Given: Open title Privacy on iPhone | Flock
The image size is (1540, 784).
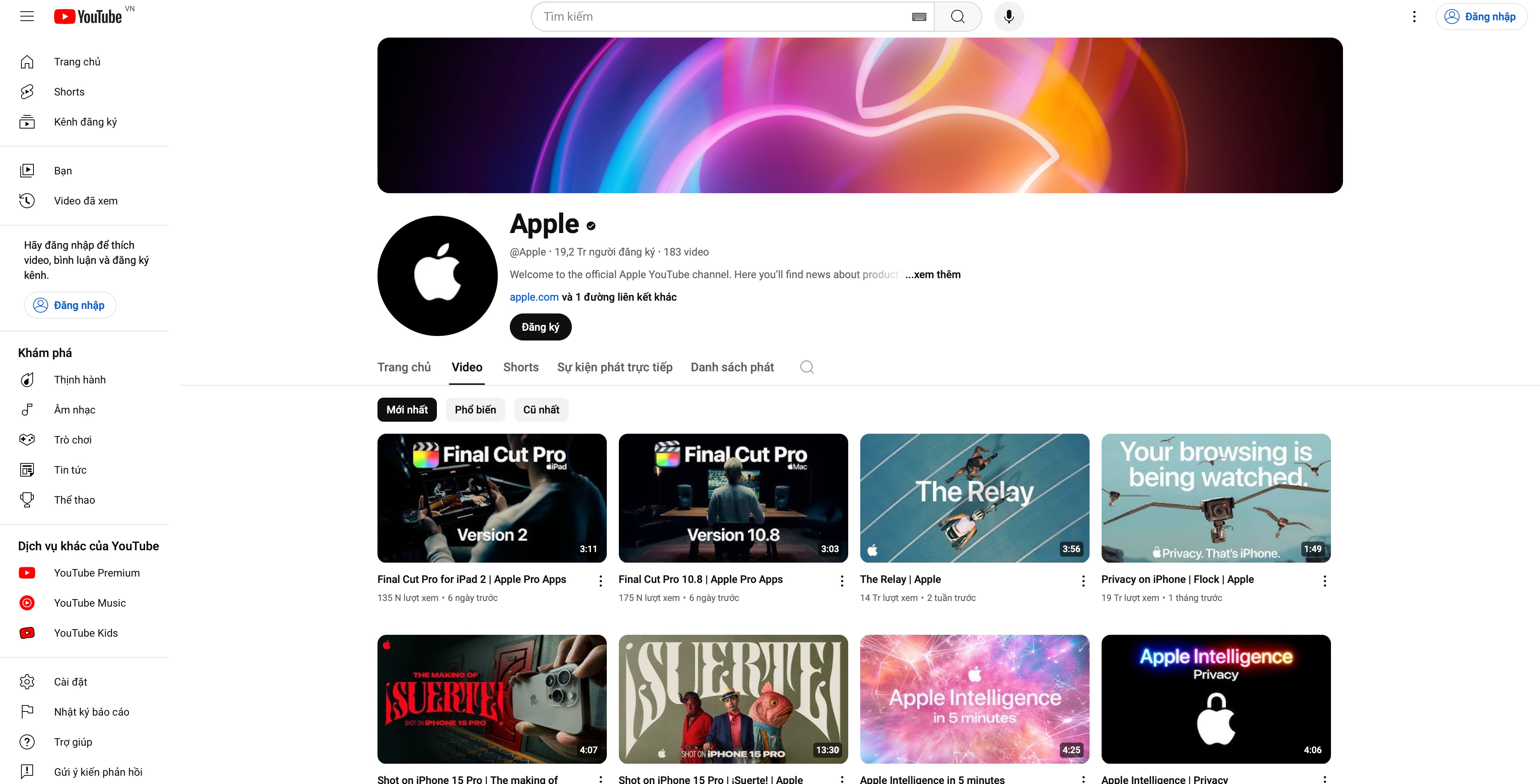Looking at the screenshot, I should tap(1177, 580).
